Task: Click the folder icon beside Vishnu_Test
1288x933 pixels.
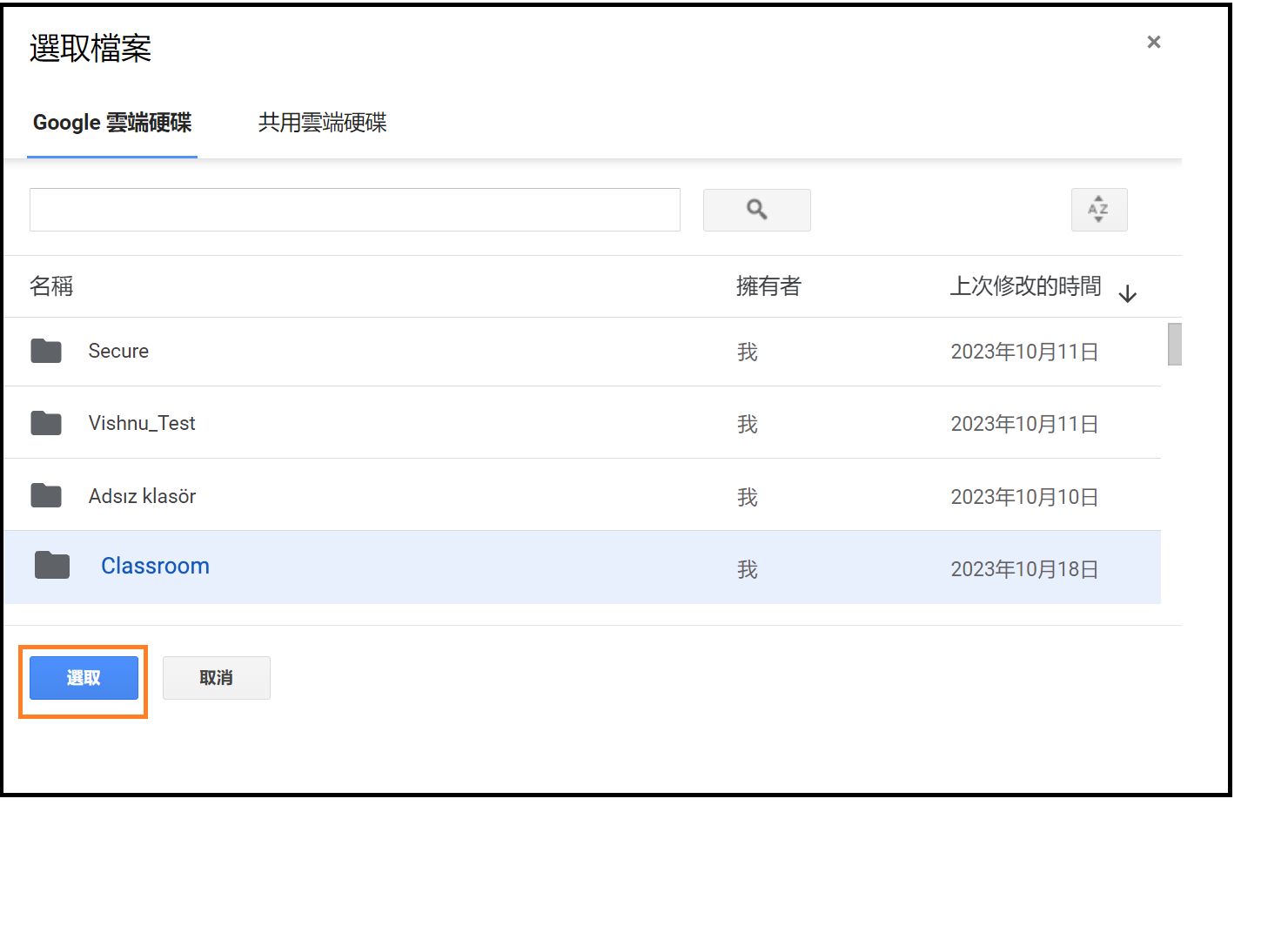Action: pos(46,423)
